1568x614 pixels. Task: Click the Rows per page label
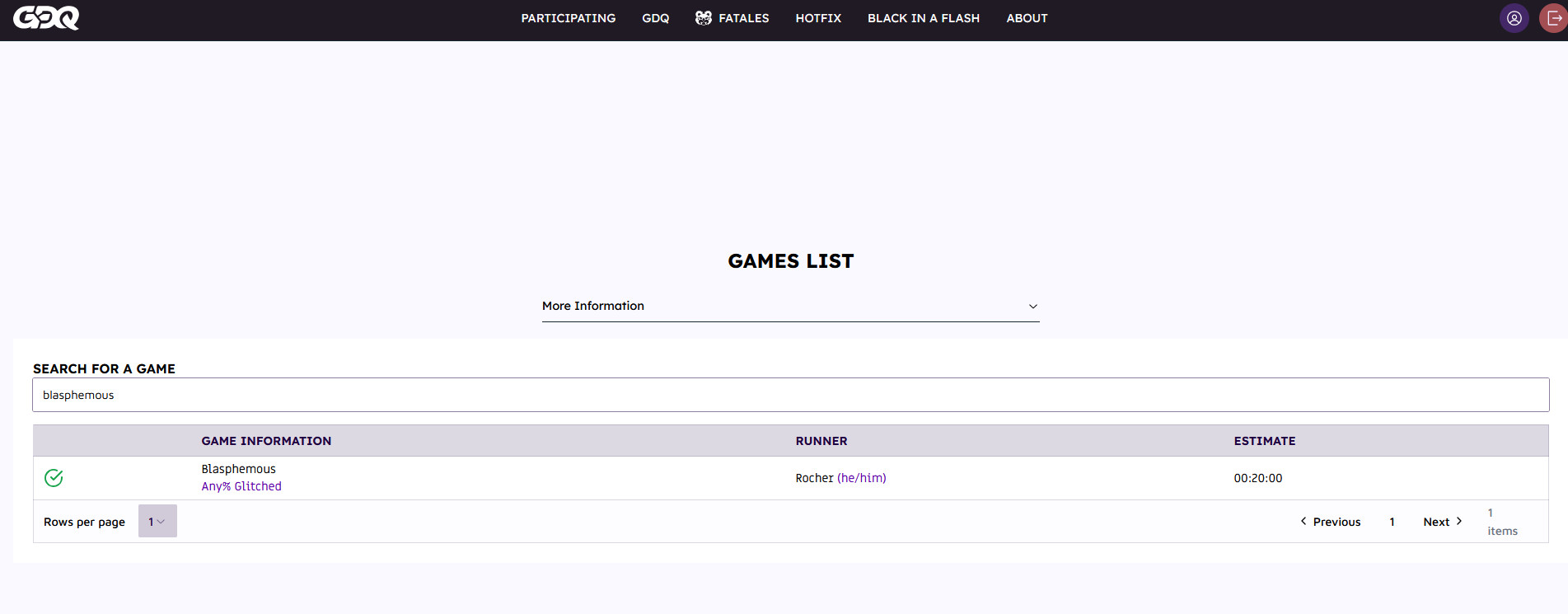pos(84,522)
